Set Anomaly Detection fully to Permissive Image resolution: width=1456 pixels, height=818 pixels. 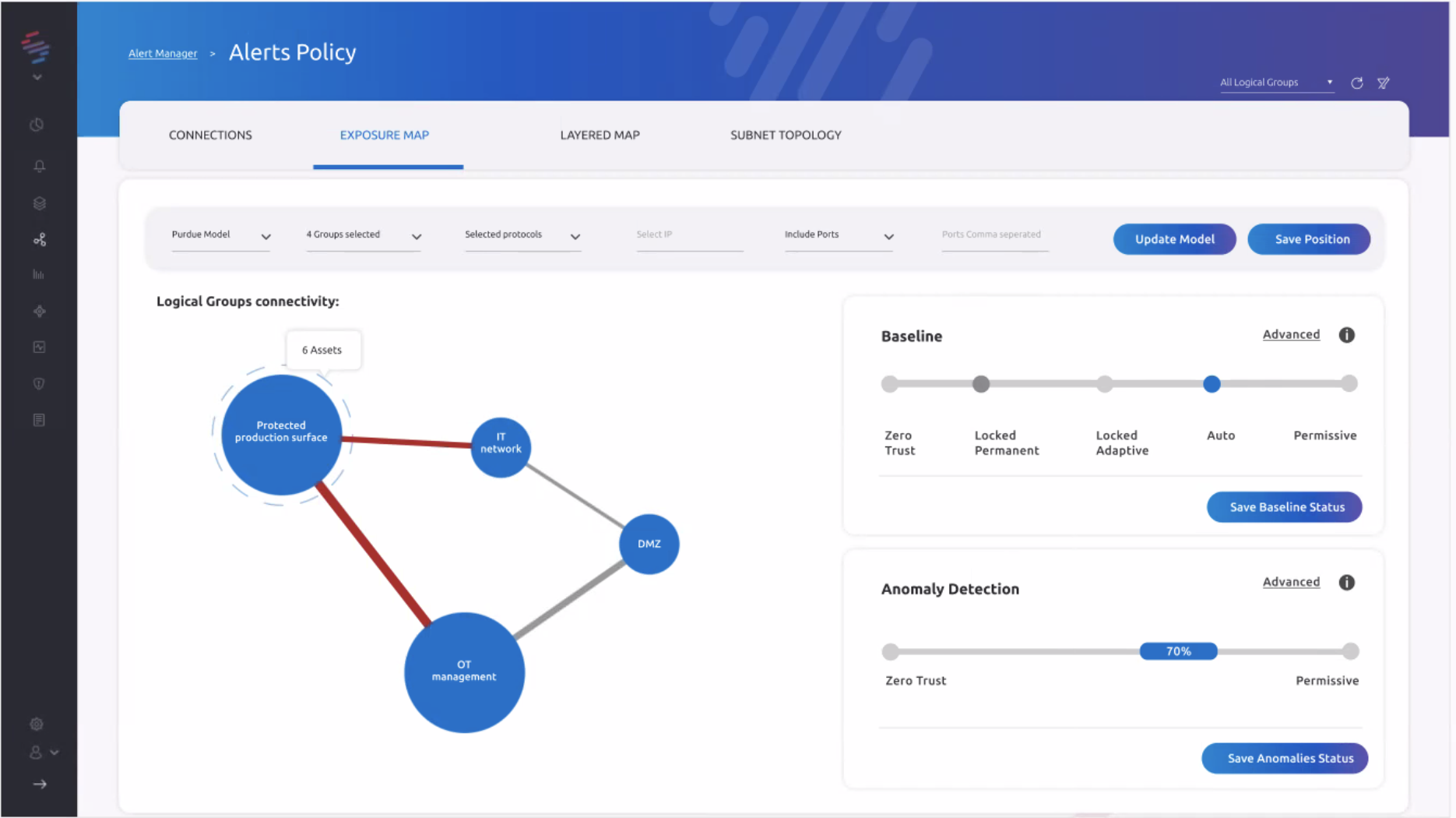[1351, 651]
